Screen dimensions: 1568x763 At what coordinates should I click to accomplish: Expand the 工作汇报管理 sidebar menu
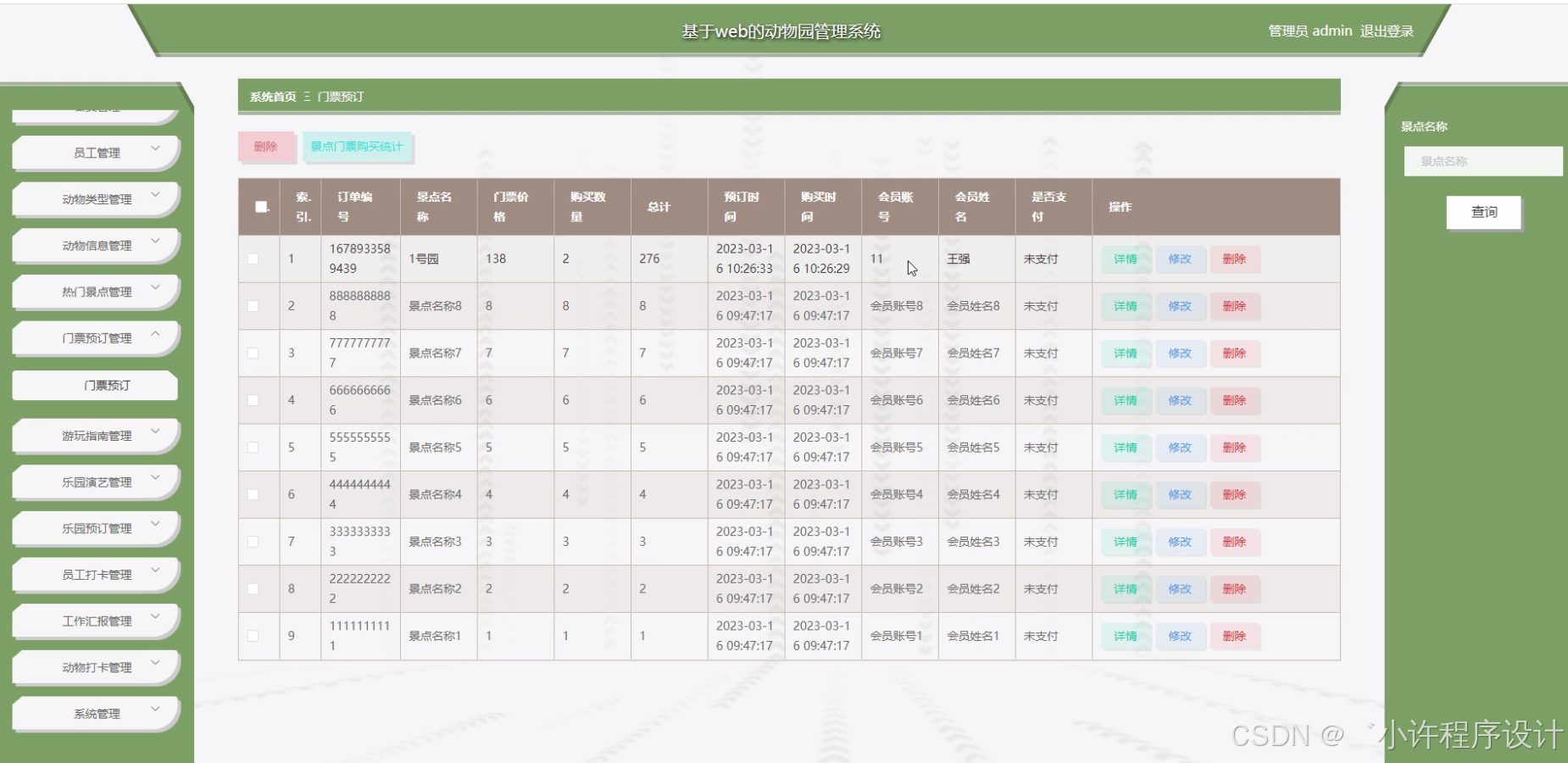(96, 621)
